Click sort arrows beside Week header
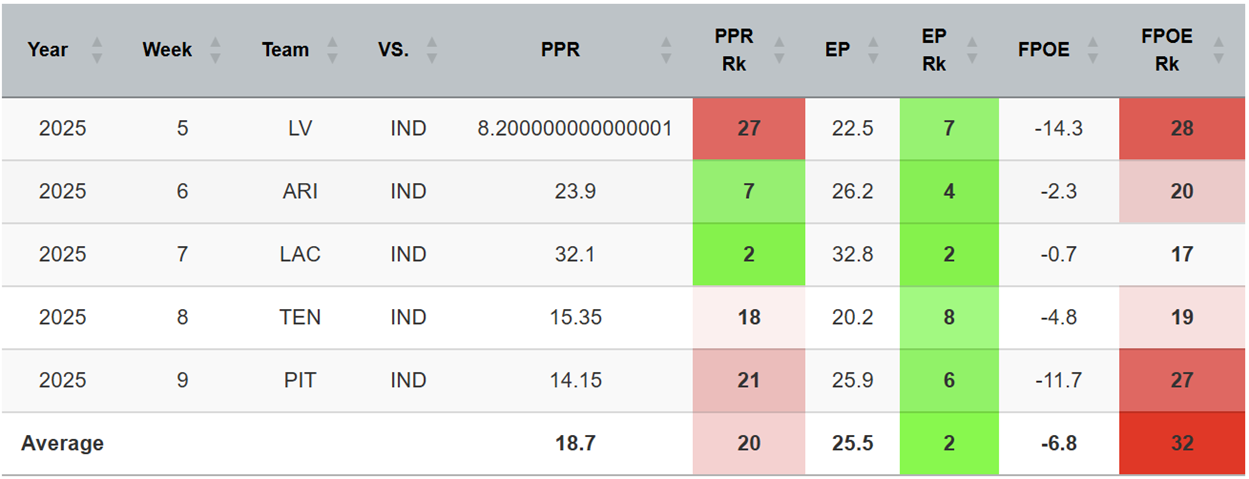The width and height of the screenshot is (1249, 479). coord(215,50)
